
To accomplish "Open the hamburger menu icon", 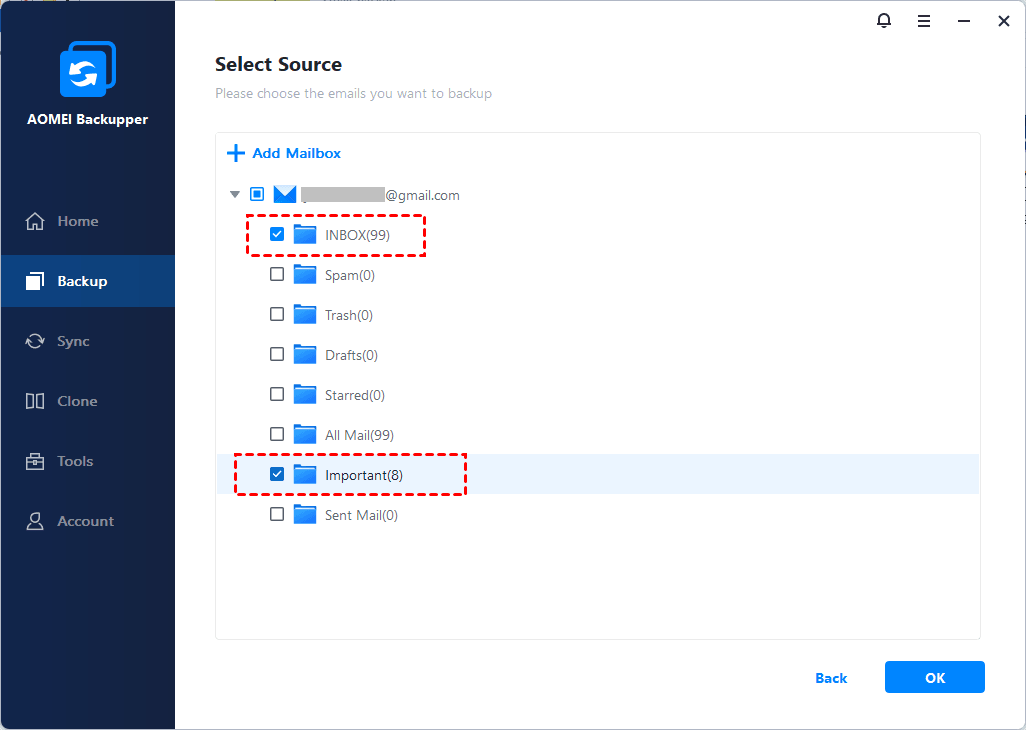I will tap(924, 21).
